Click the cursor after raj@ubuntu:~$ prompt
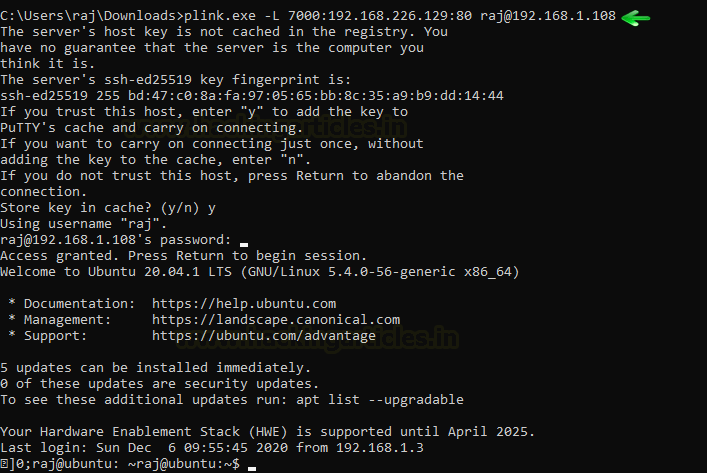Viewport: 707px width, 473px height. (252, 468)
